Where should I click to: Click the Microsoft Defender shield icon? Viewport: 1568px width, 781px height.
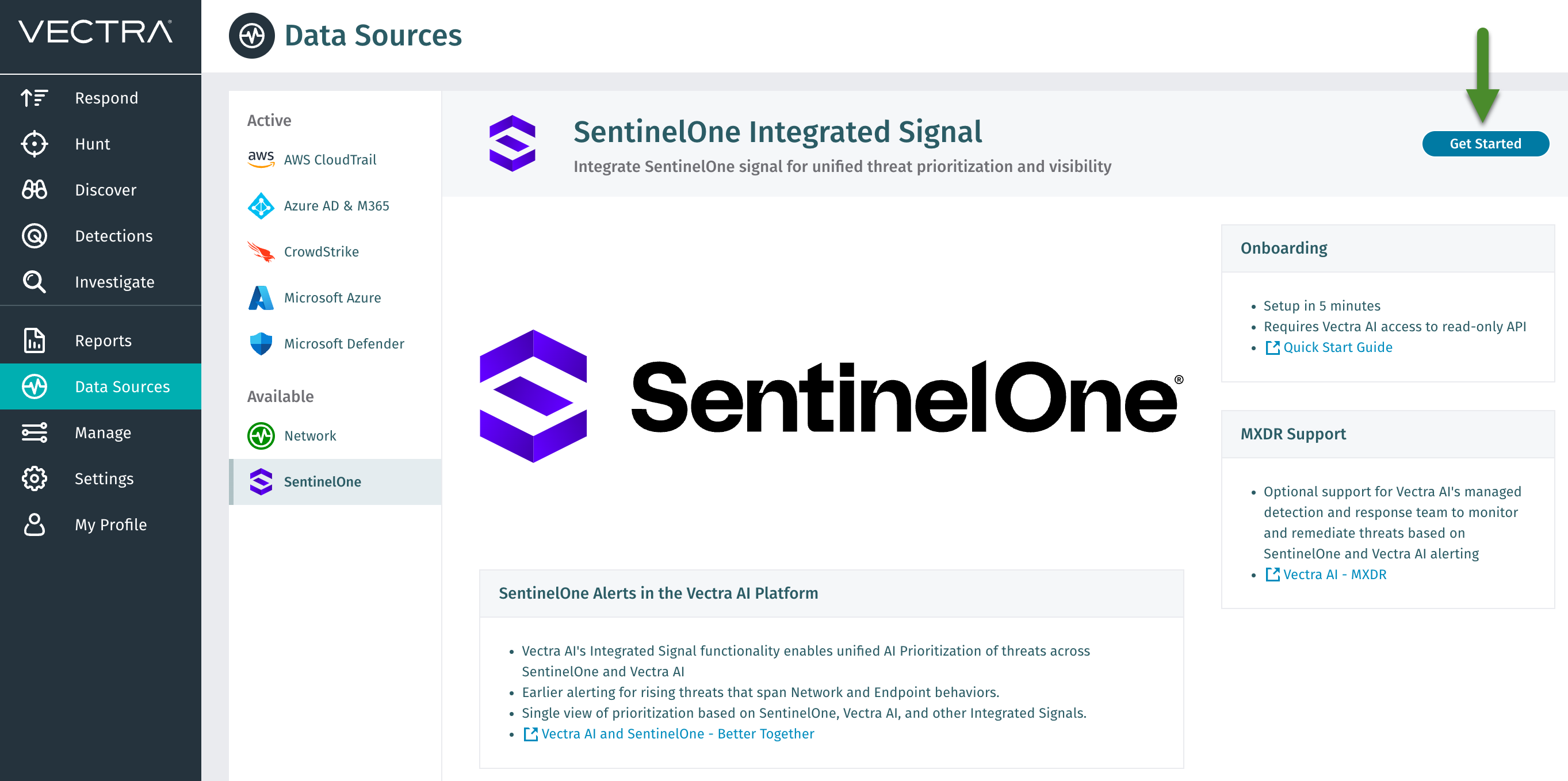point(261,343)
